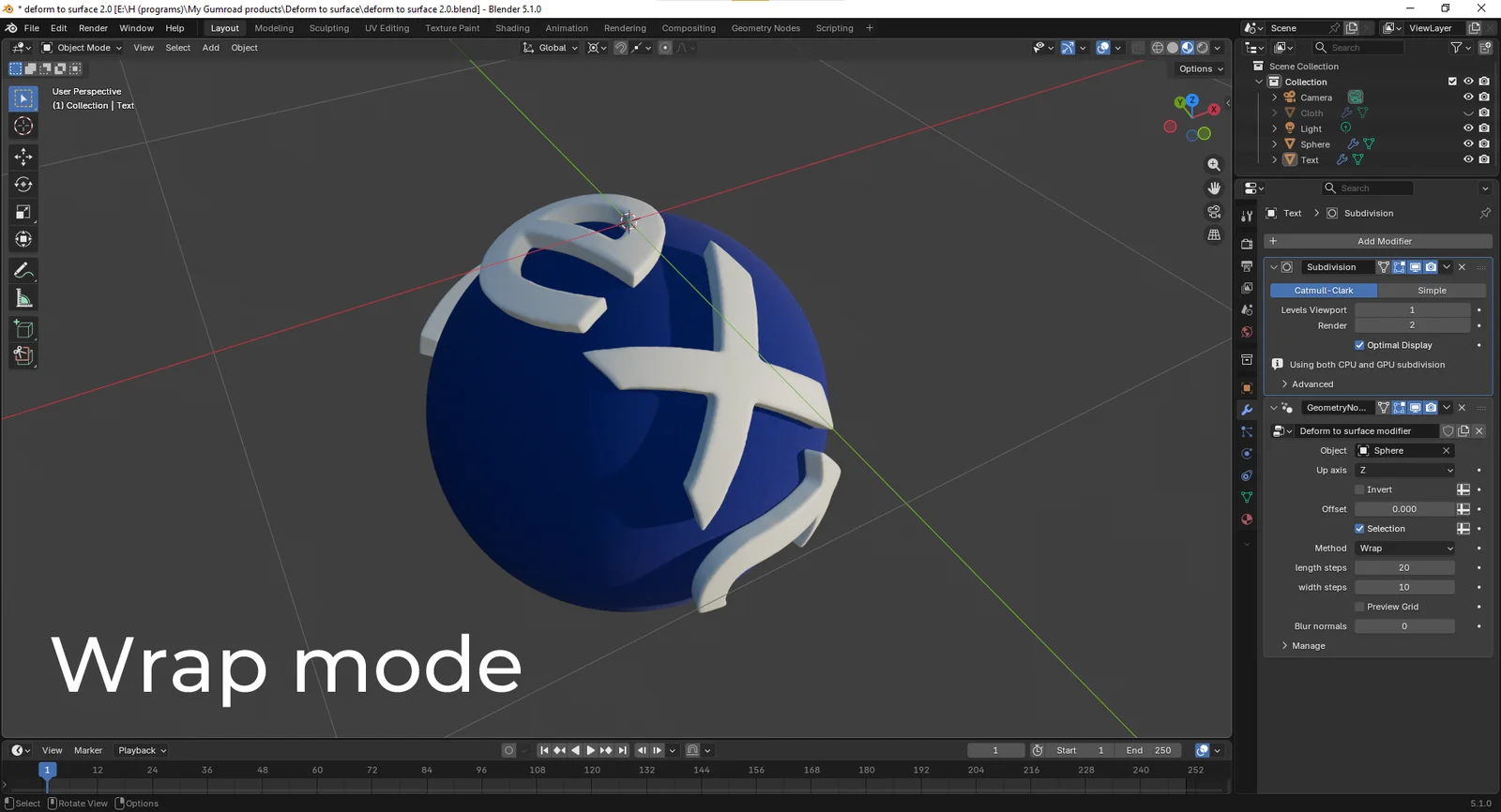Viewport: 1501px width, 812px height.
Task: Hide the Camera object in outliner
Action: [1468, 97]
